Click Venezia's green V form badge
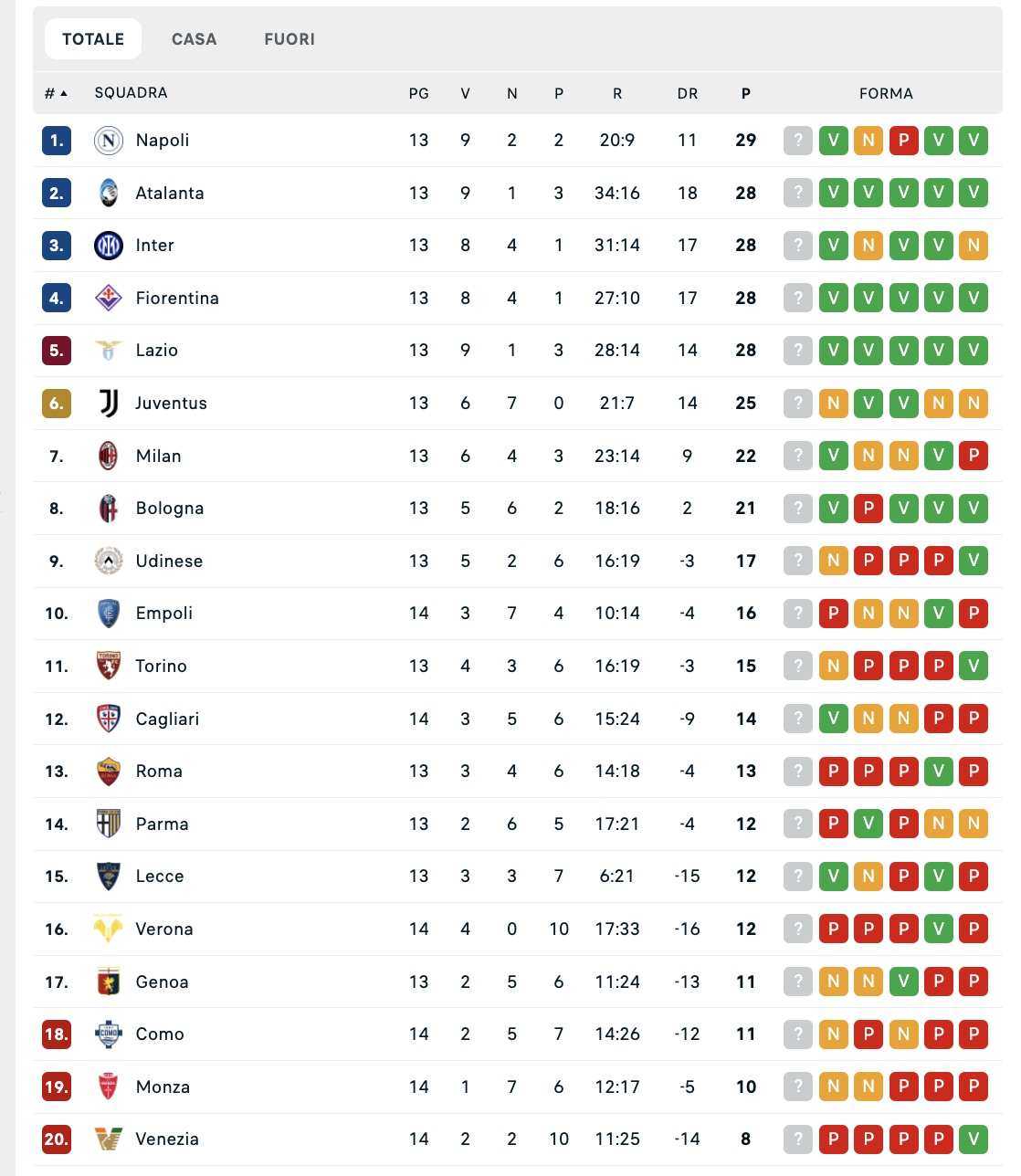1021x1176 pixels. tap(974, 1139)
